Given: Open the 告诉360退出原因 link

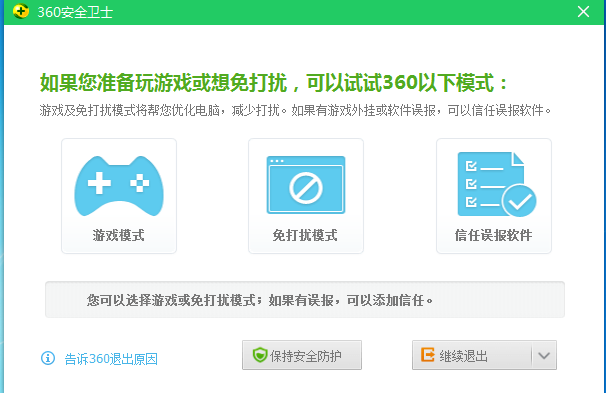Looking at the screenshot, I should pos(111,359).
